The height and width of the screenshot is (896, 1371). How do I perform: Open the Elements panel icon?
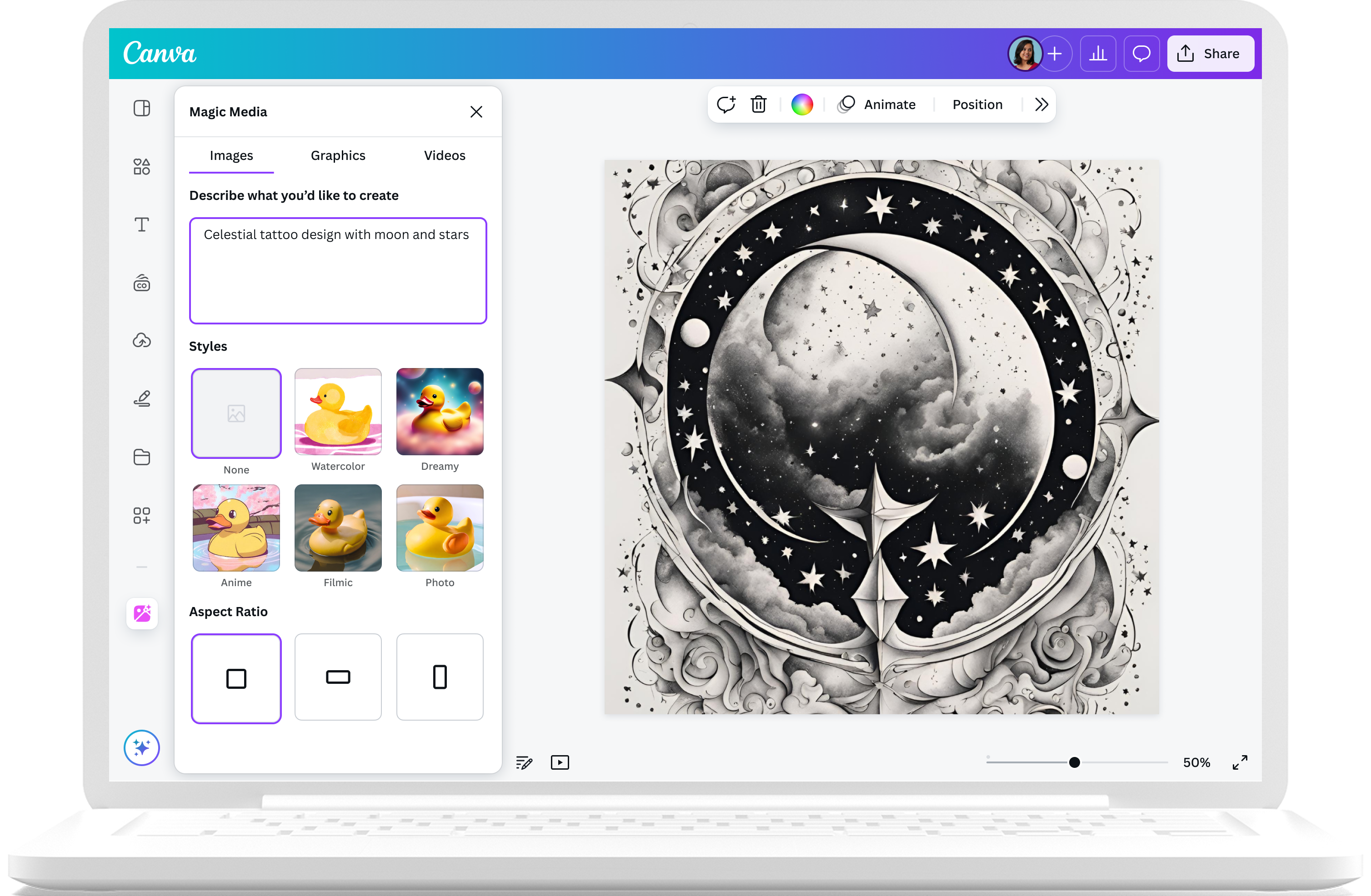coord(142,166)
